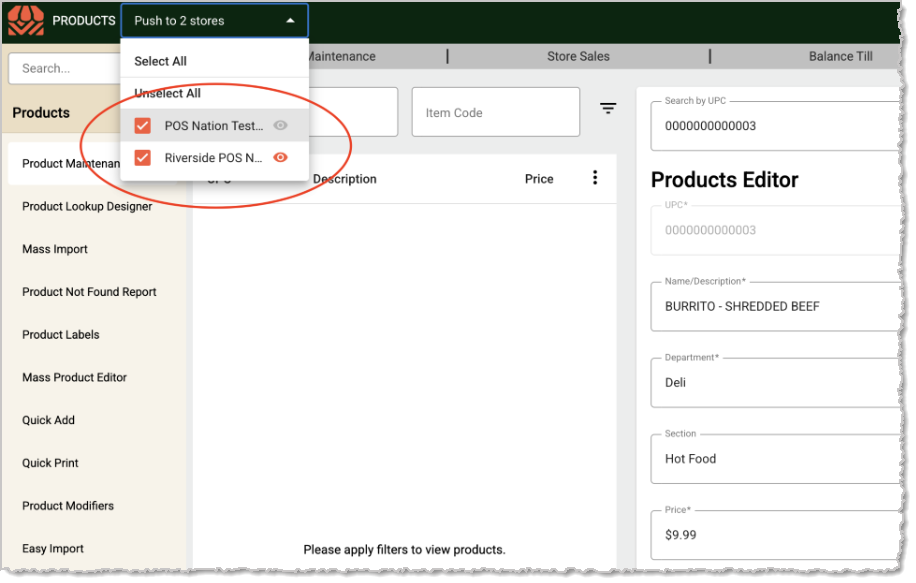Switch to the Balance Till tab
Screen dimensions: 916x583
point(840,57)
